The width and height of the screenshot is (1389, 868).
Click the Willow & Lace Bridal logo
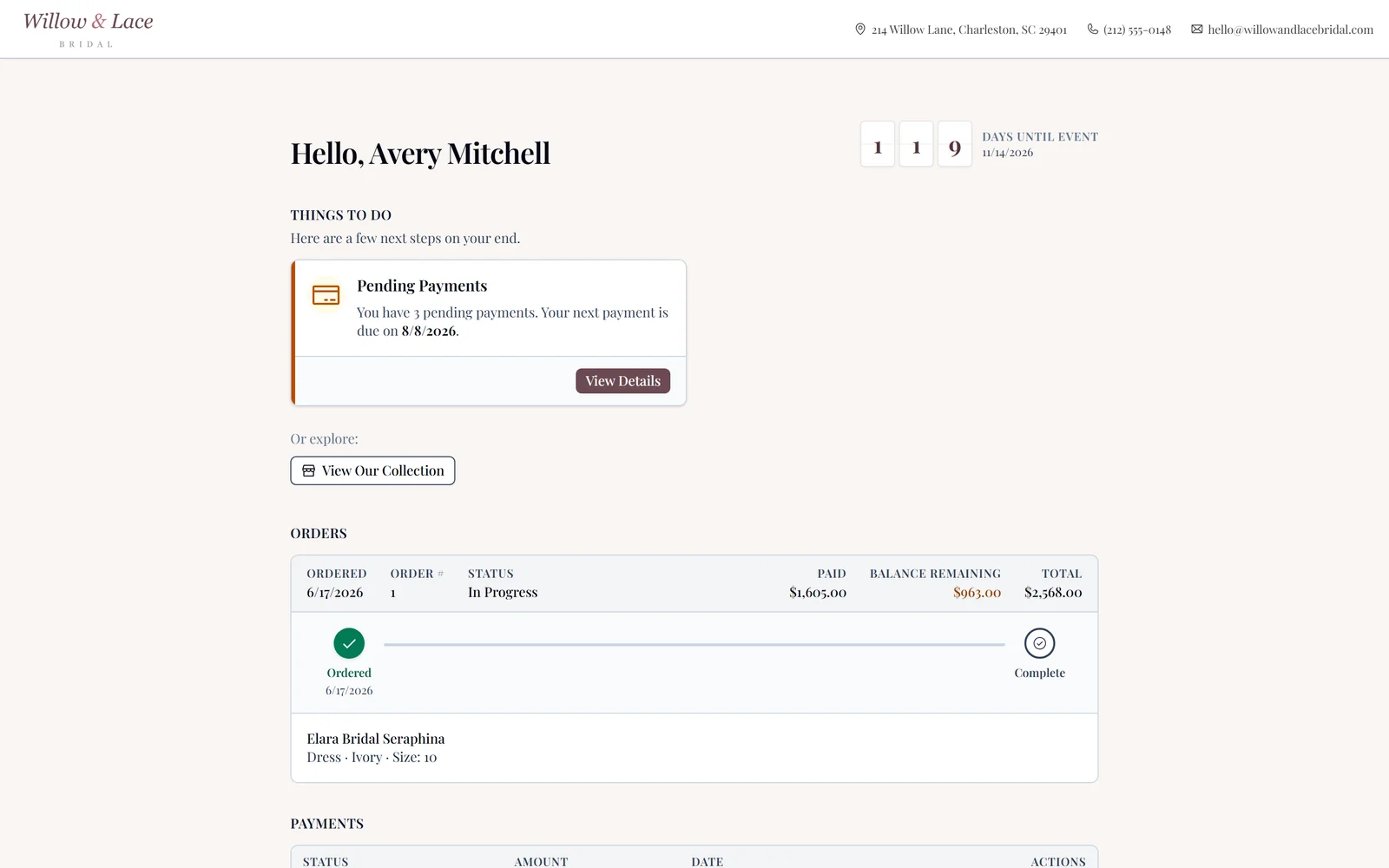[88, 30]
